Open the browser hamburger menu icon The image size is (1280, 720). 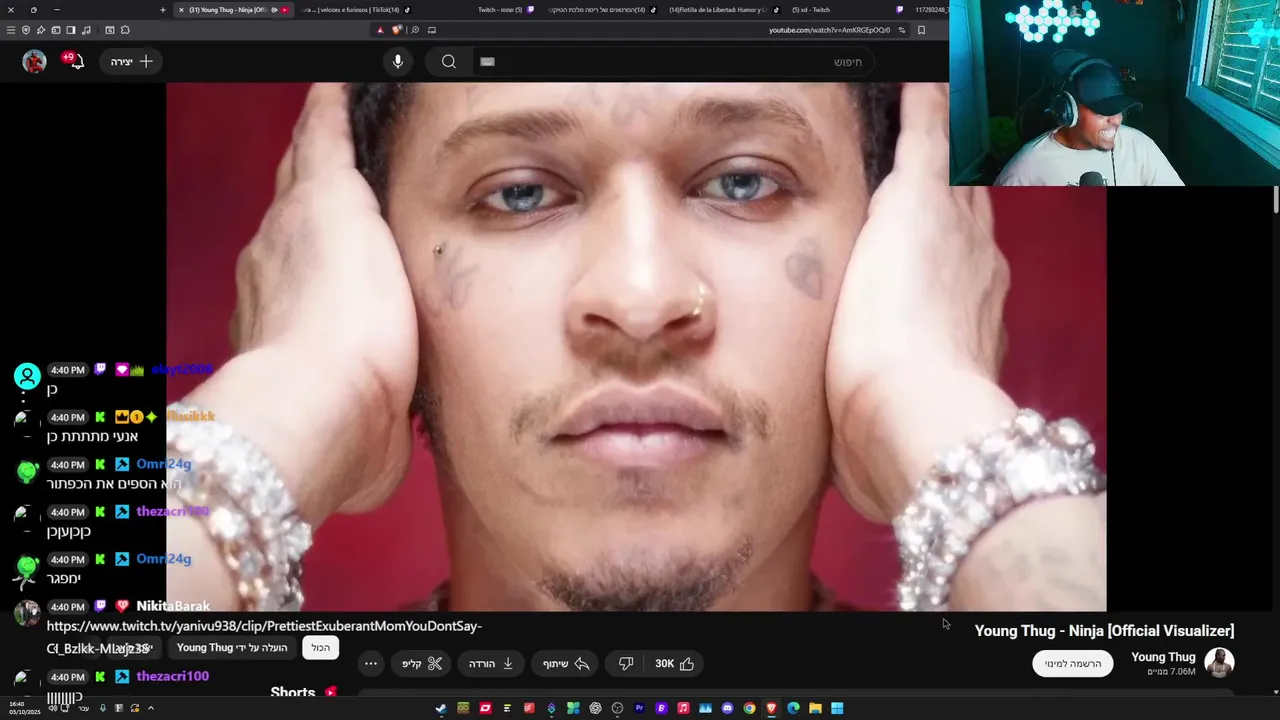coord(11,30)
